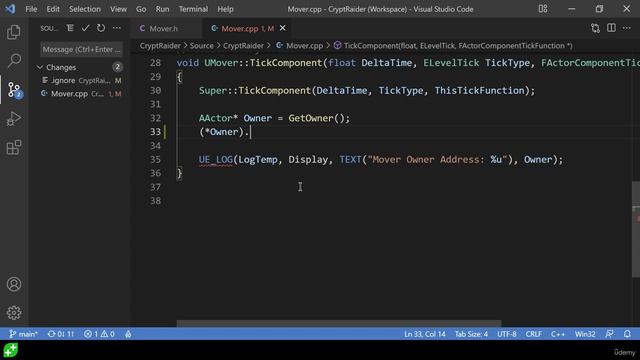Select language mode C++ in status bar
The image size is (640, 360).
click(x=558, y=334)
